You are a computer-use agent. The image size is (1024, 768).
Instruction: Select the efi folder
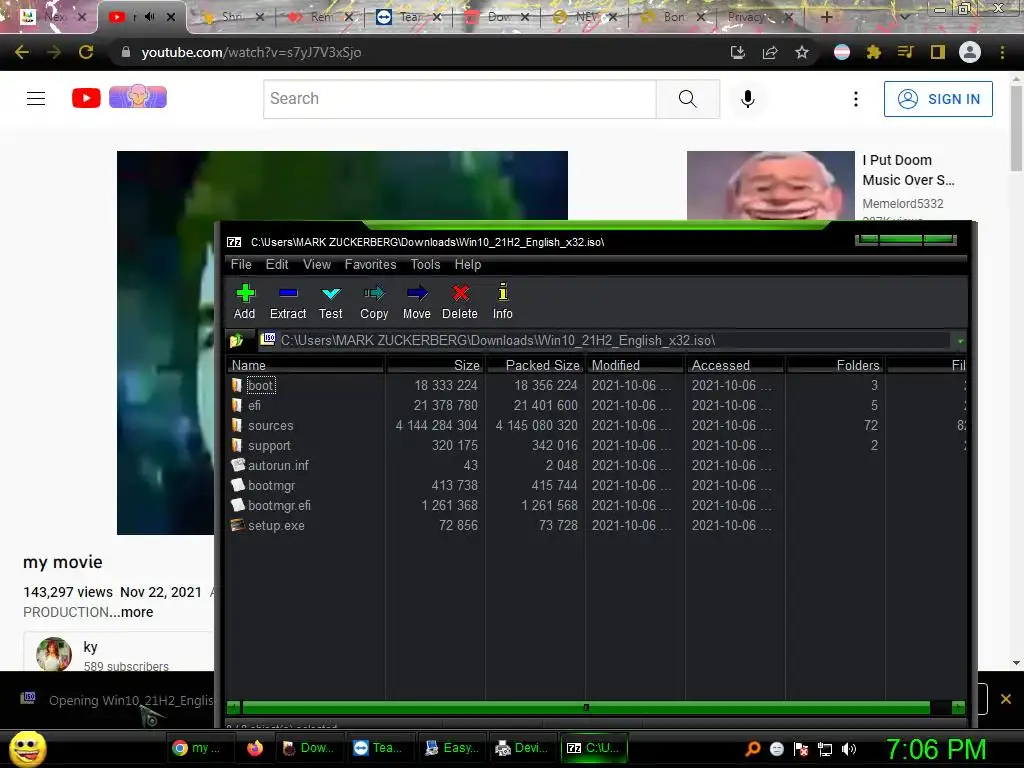254,406
